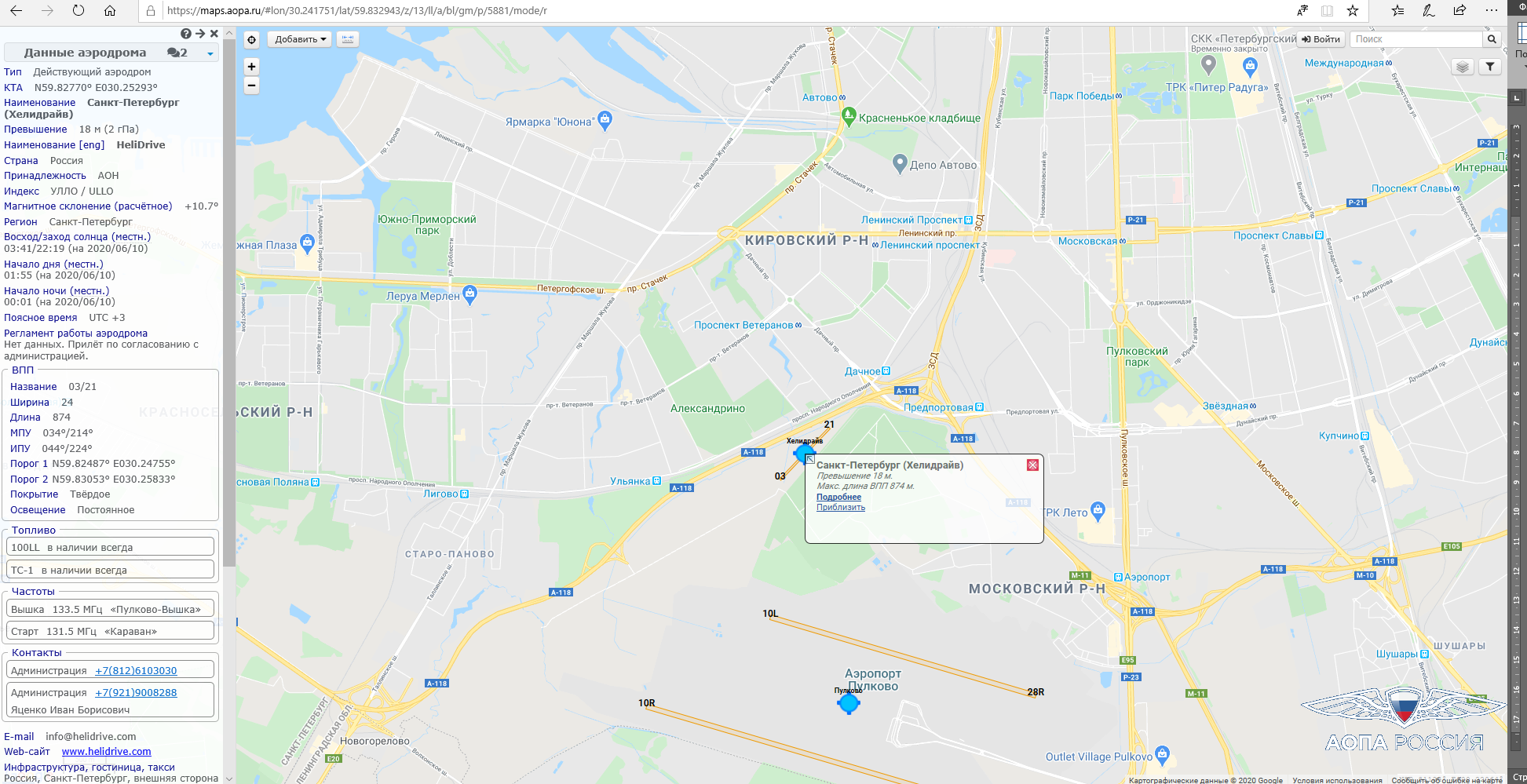Zoom in with the map plus button

pyautogui.click(x=251, y=67)
